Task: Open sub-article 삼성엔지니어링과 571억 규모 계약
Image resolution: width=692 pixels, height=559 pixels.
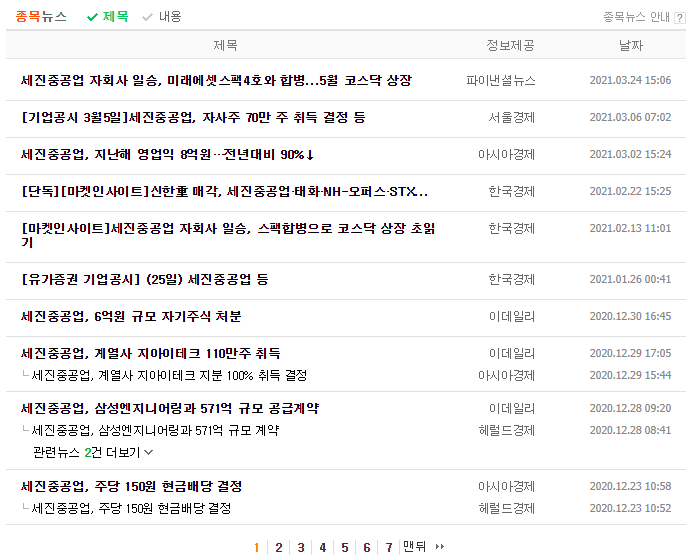Action: pos(155,430)
